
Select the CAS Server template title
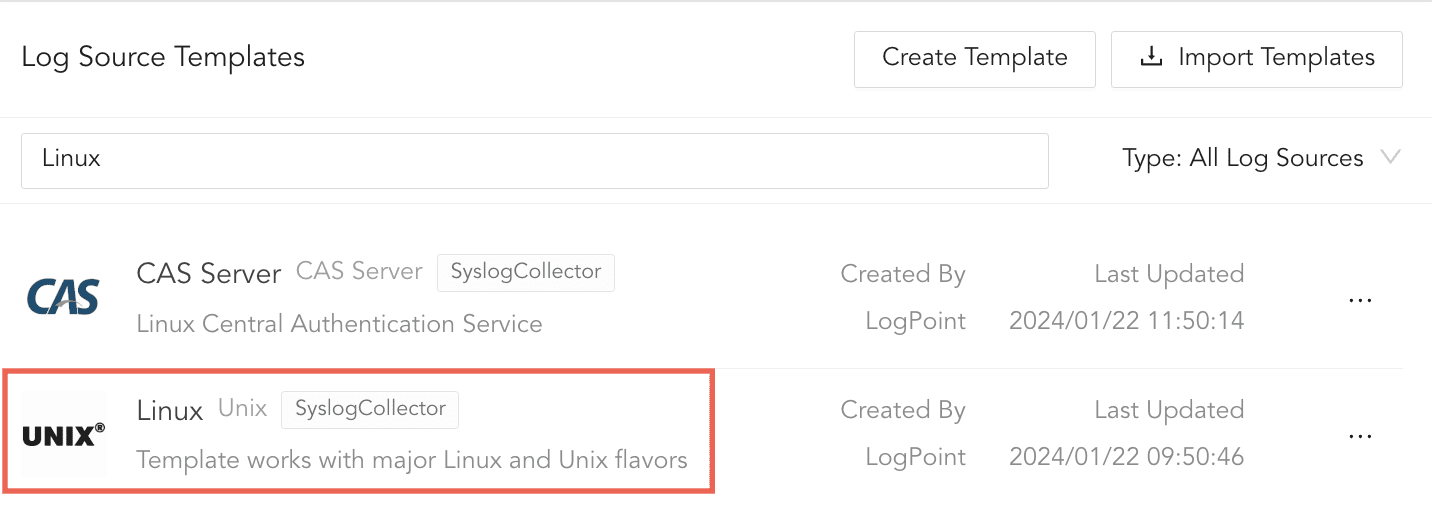[x=208, y=274]
